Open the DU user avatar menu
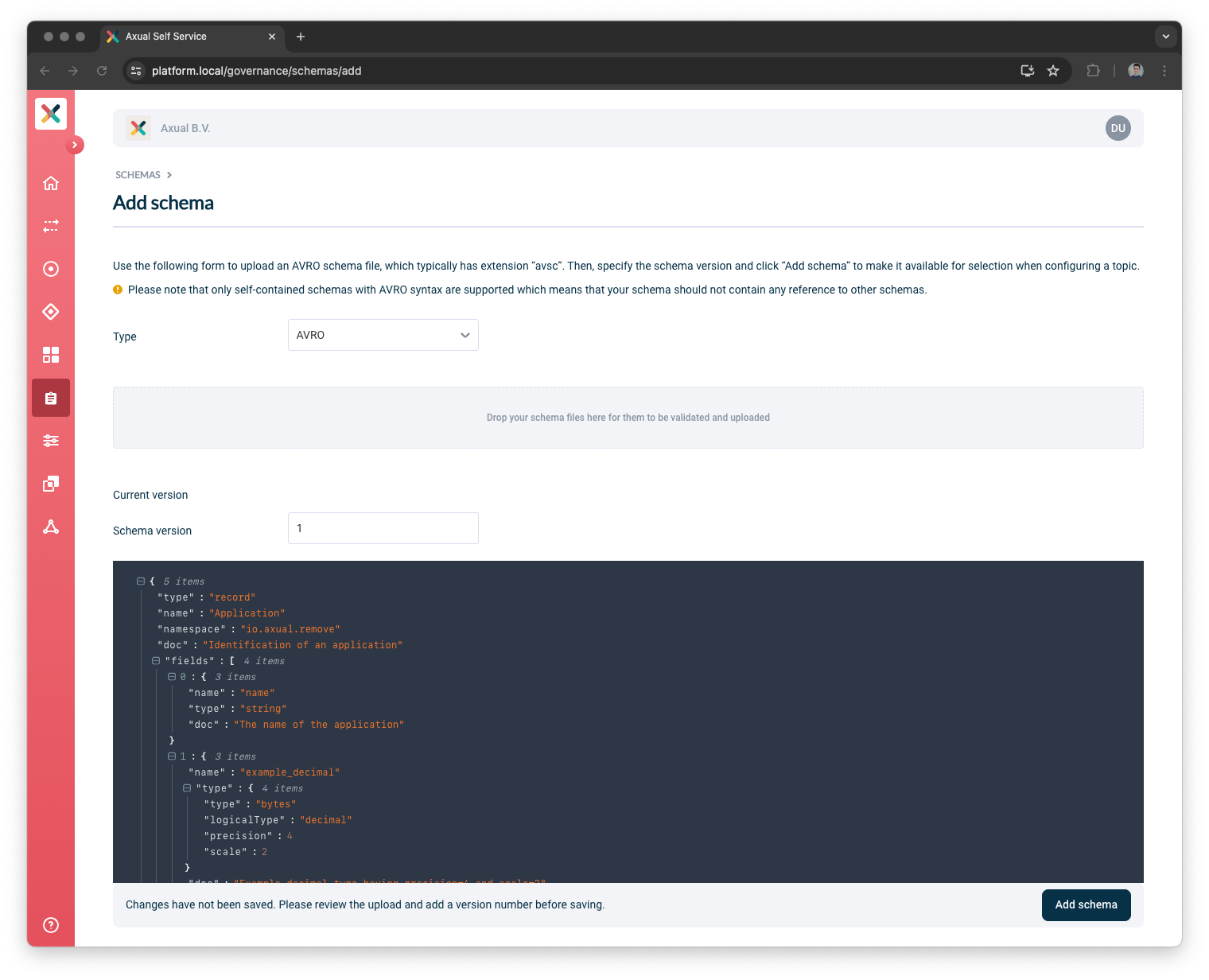The height and width of the screenshot is (980, 1209). pyautogui.click(x=1118, y=128)
